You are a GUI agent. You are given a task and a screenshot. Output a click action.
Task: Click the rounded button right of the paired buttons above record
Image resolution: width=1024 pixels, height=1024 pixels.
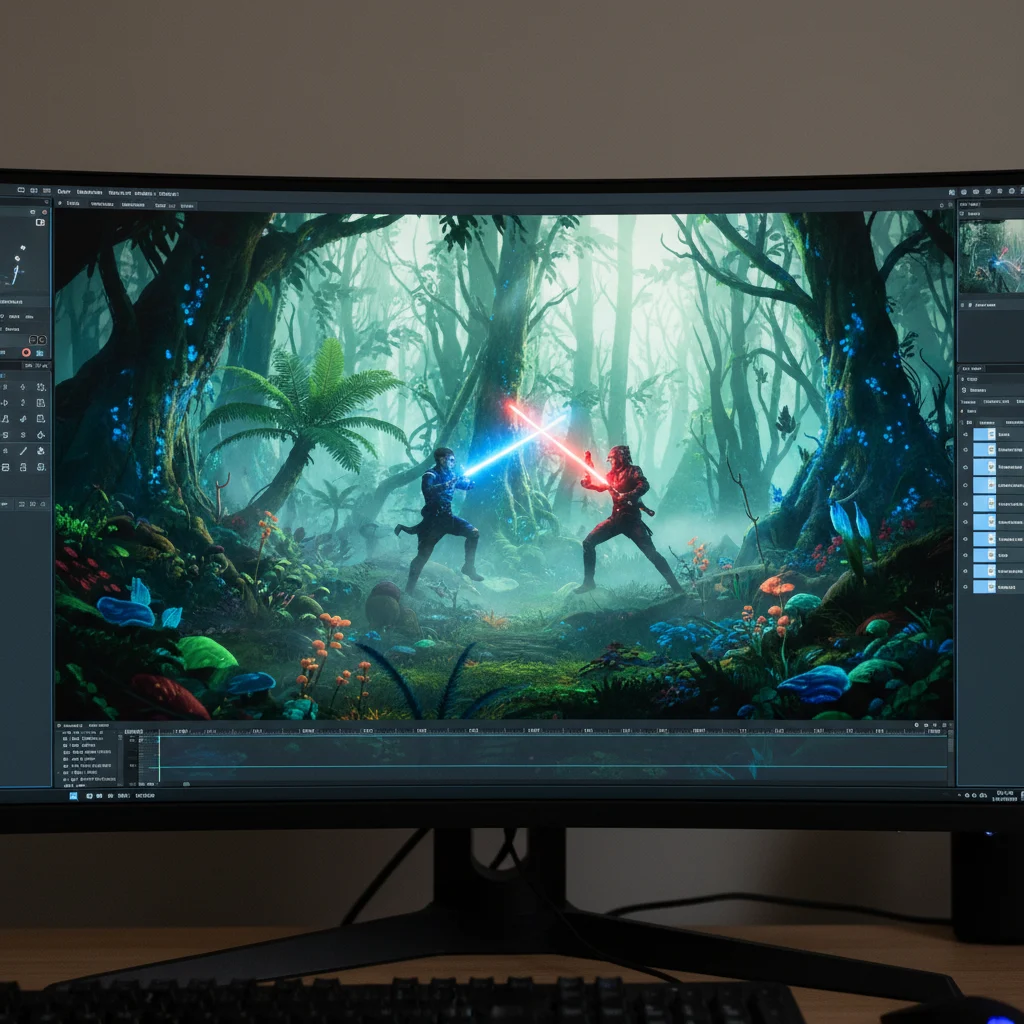42,340
